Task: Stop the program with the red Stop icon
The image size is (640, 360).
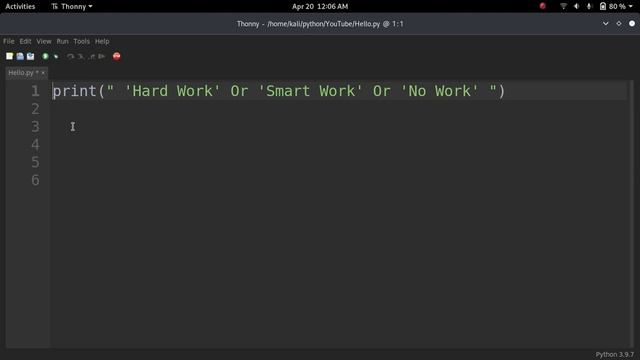Action: tap(117, 56)
